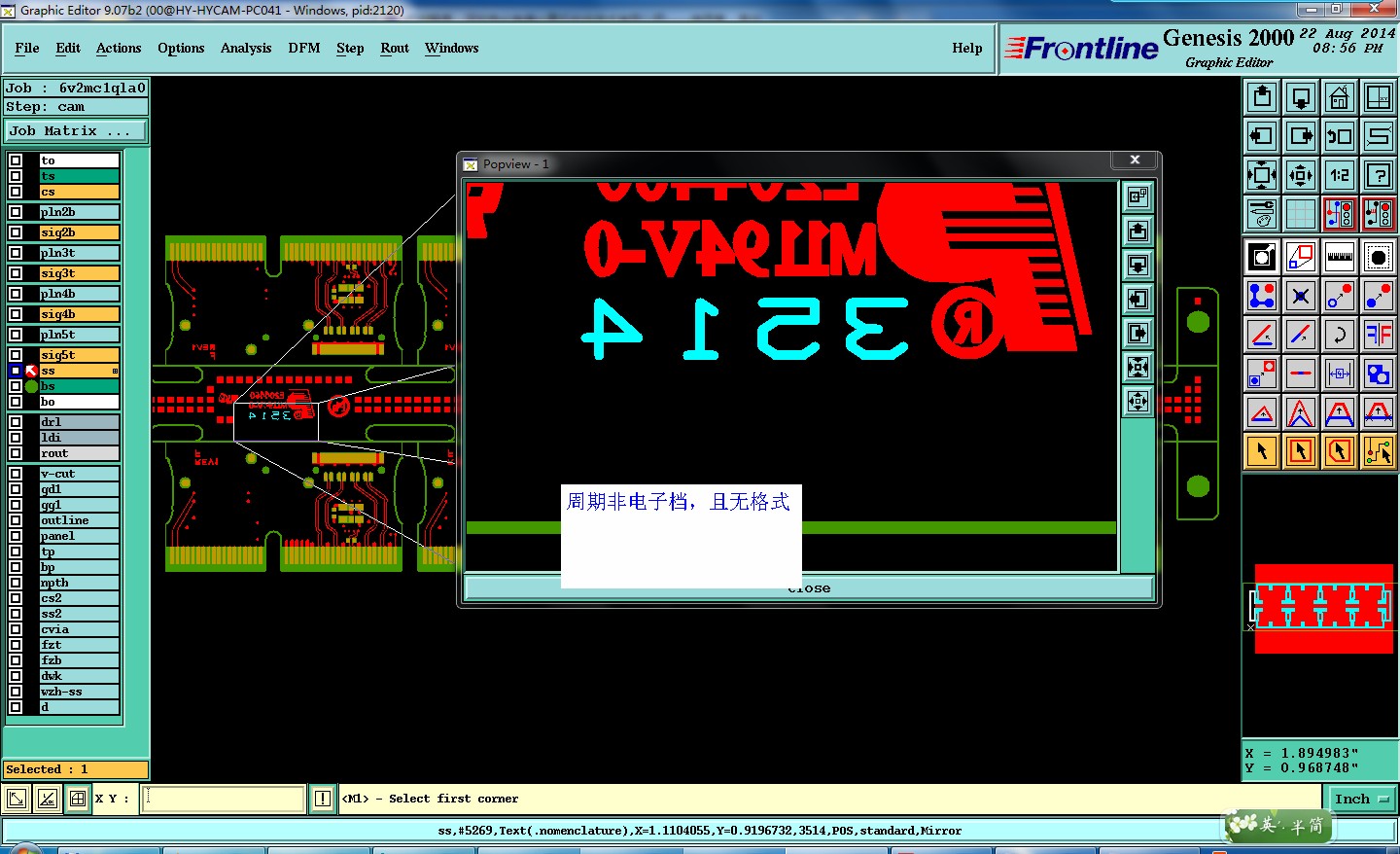Open the wrench and palette display settings icon

(x=1262, y=213)
